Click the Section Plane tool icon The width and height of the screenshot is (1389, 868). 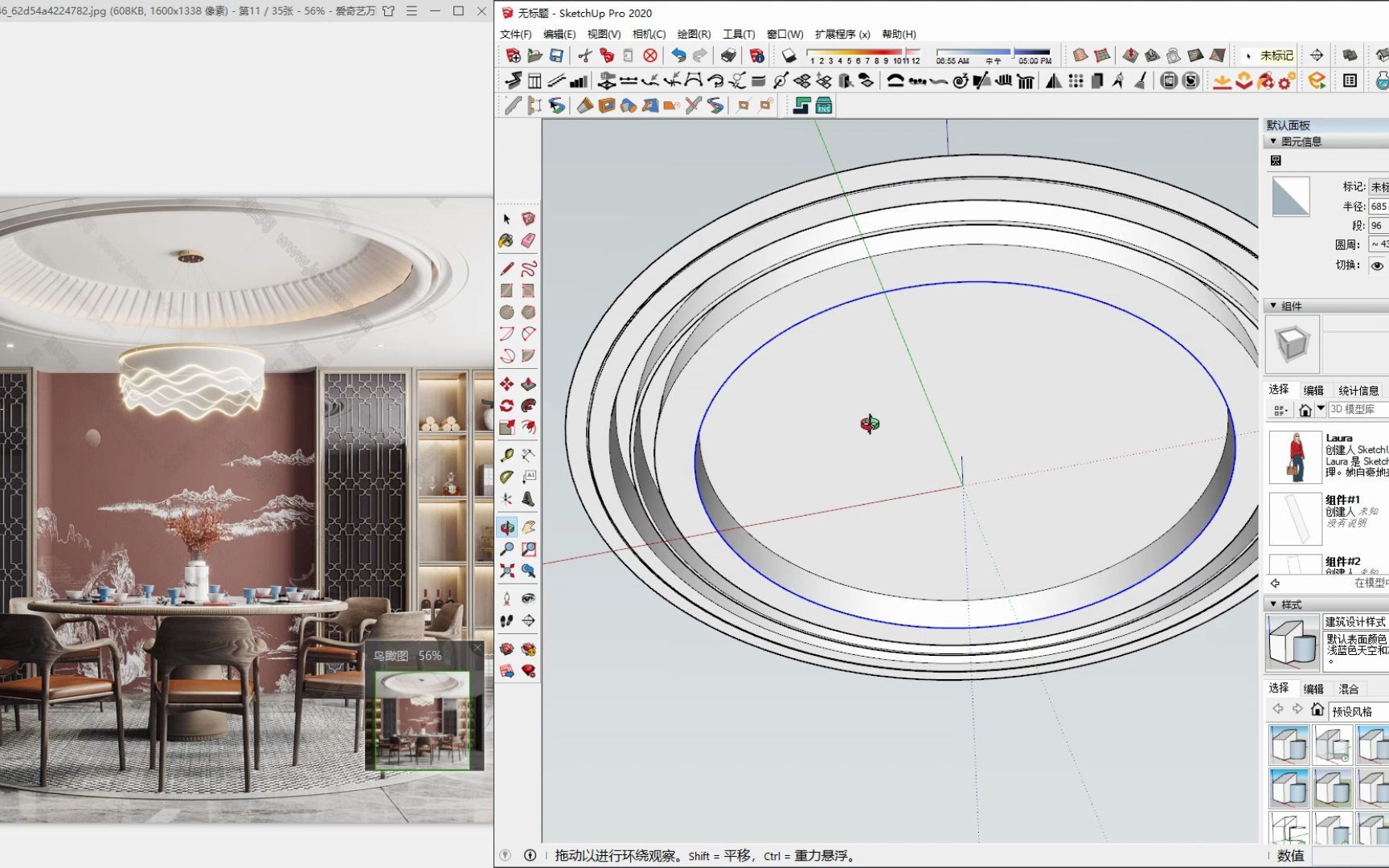coord(528,620)
